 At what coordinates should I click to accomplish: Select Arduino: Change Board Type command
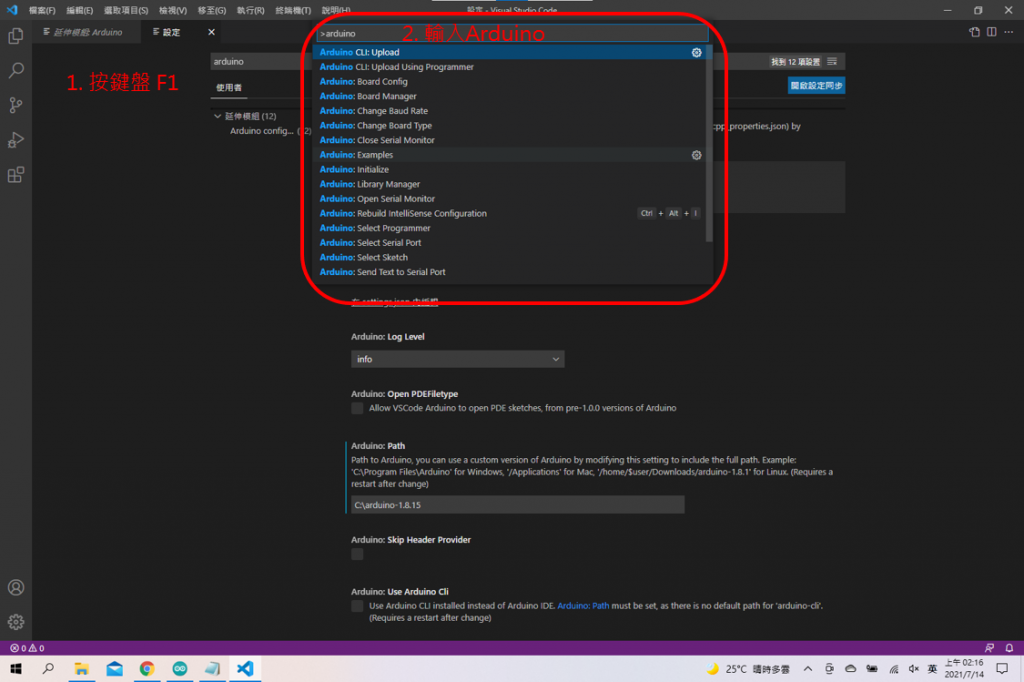[509, 125]
